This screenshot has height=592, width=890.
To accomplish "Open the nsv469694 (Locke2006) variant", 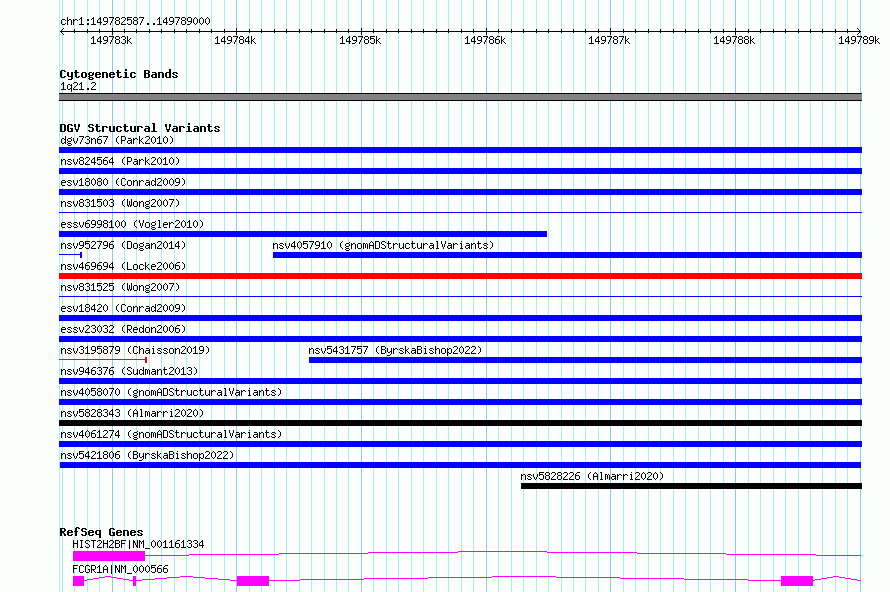I will pyautogui.click(x=123, y=266).
